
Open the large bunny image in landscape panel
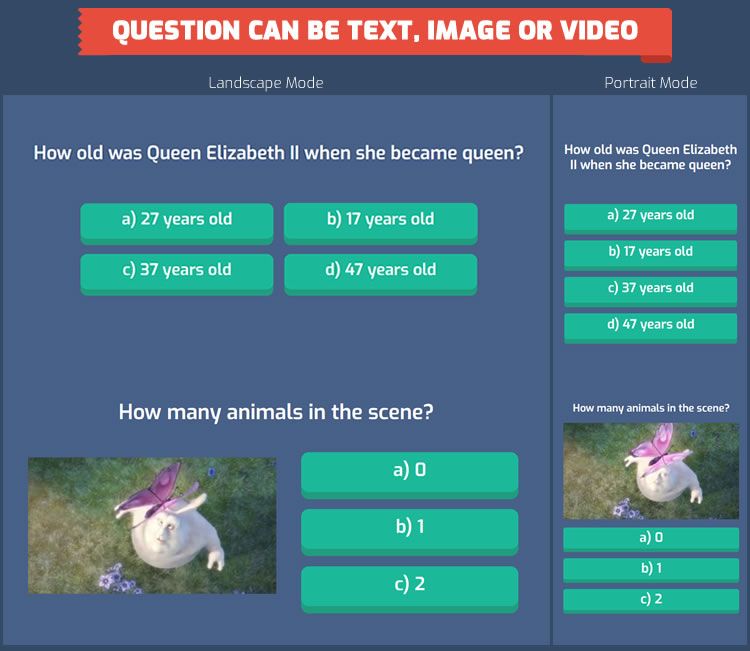click(152, 526)
